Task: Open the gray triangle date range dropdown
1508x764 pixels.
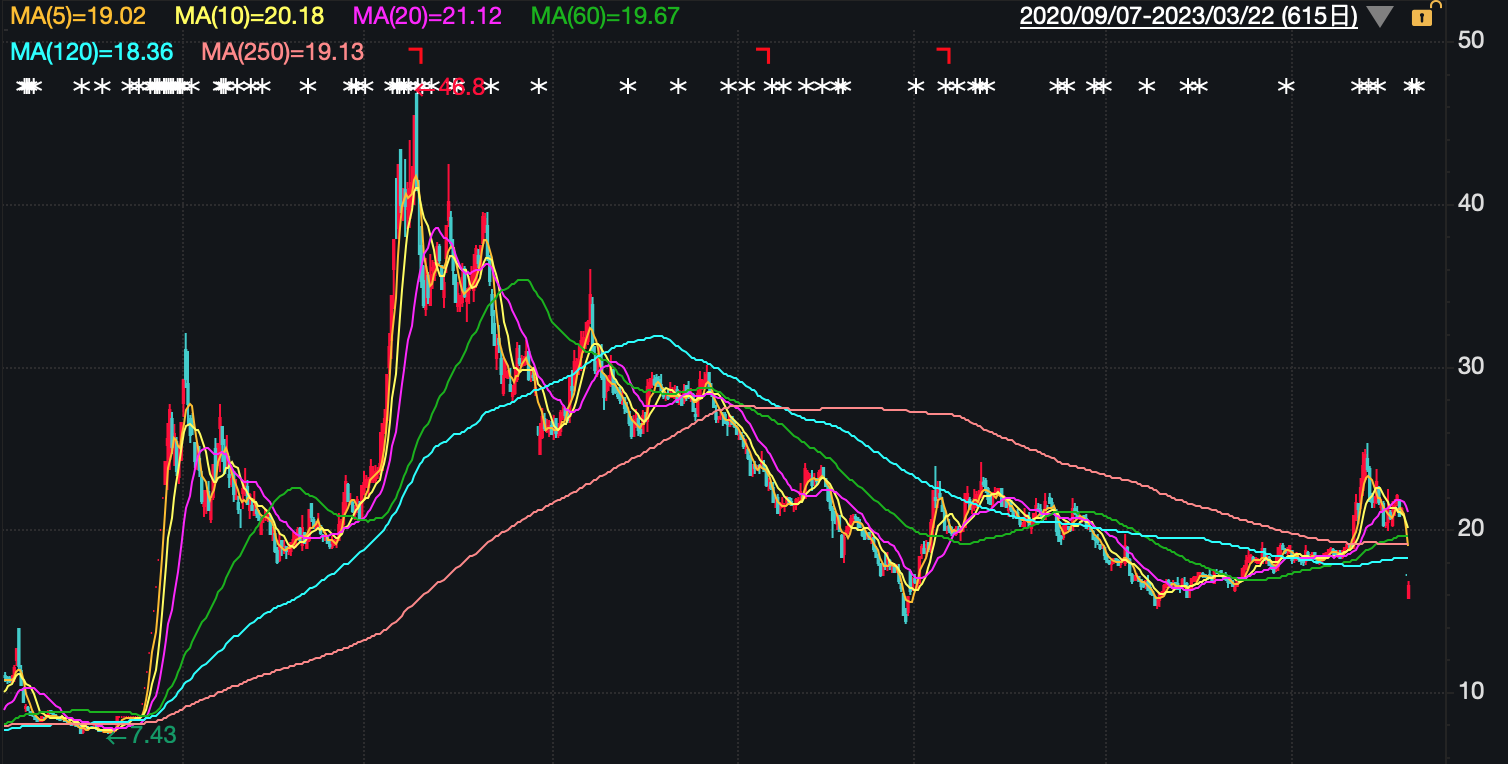Action: (1379, 17)
